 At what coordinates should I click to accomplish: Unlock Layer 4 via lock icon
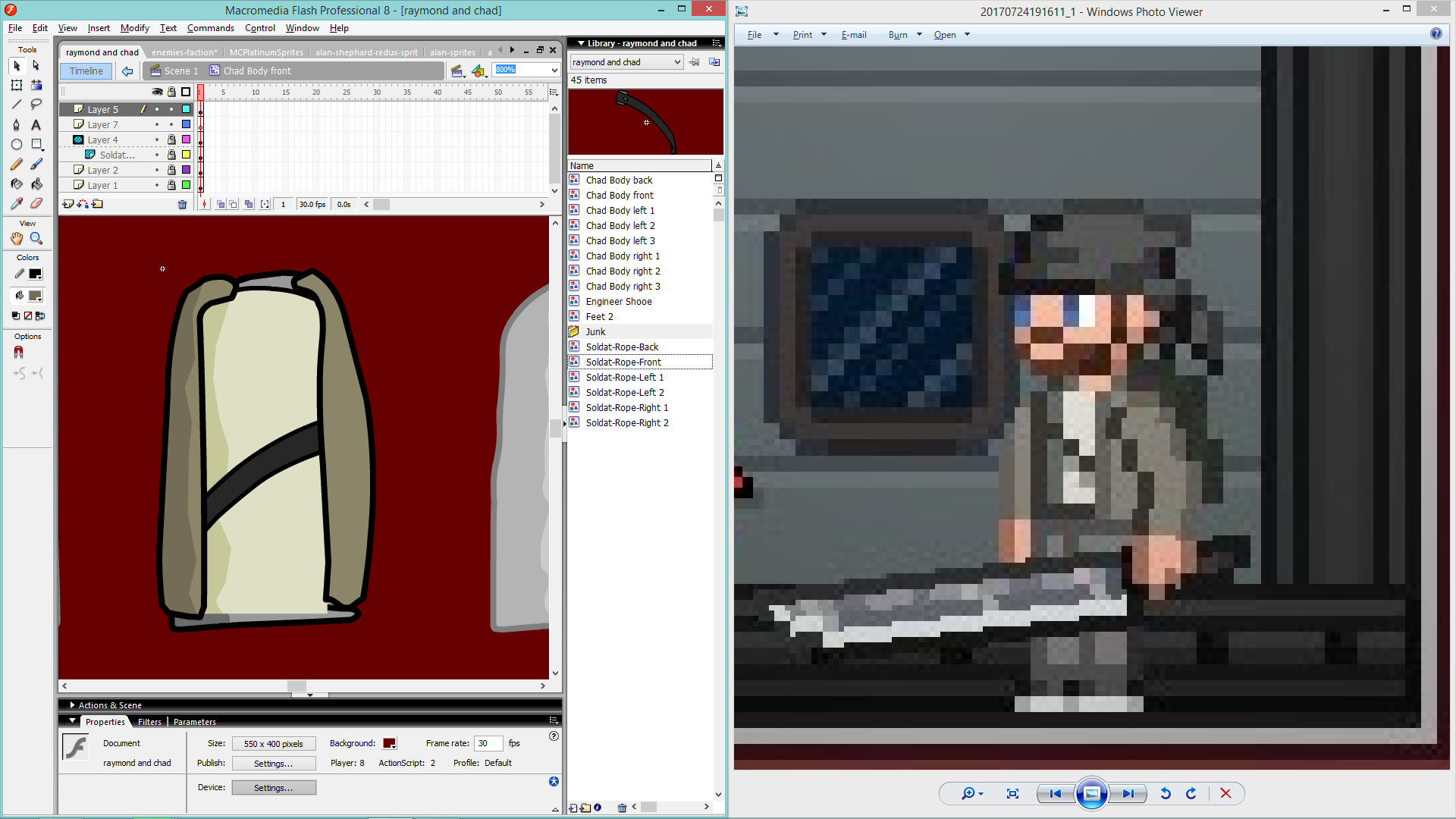171,140
